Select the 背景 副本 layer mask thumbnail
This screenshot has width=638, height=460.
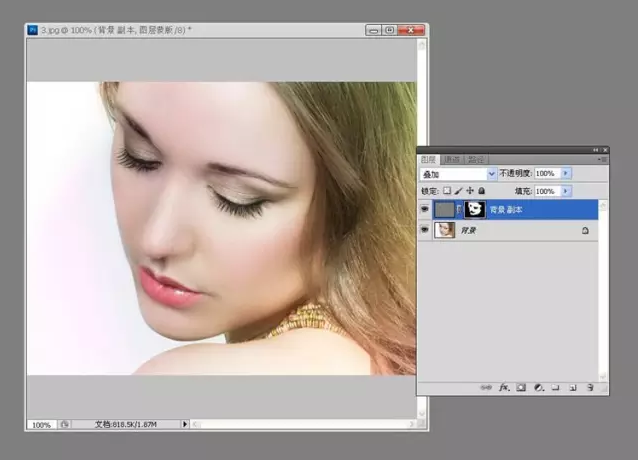[473, 210]
